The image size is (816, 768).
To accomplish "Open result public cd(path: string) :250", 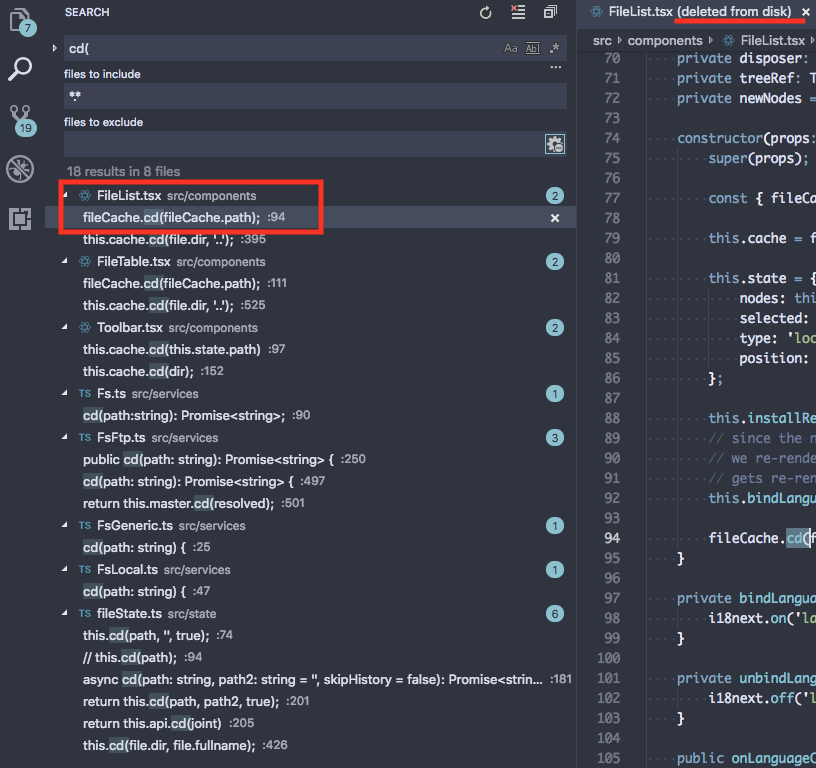I will click(x=311, y=459).
